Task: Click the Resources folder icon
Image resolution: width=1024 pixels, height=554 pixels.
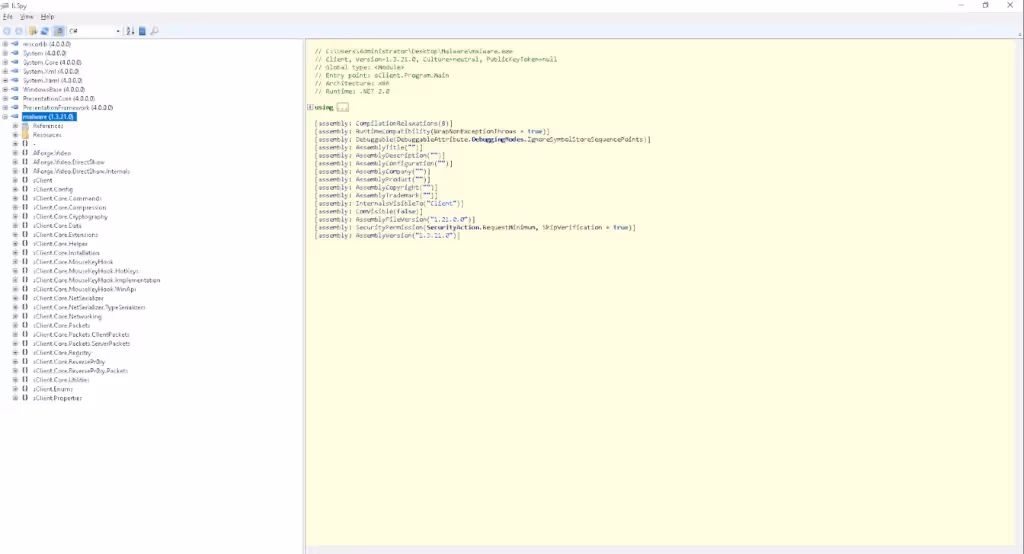Action: coord(25,135)
